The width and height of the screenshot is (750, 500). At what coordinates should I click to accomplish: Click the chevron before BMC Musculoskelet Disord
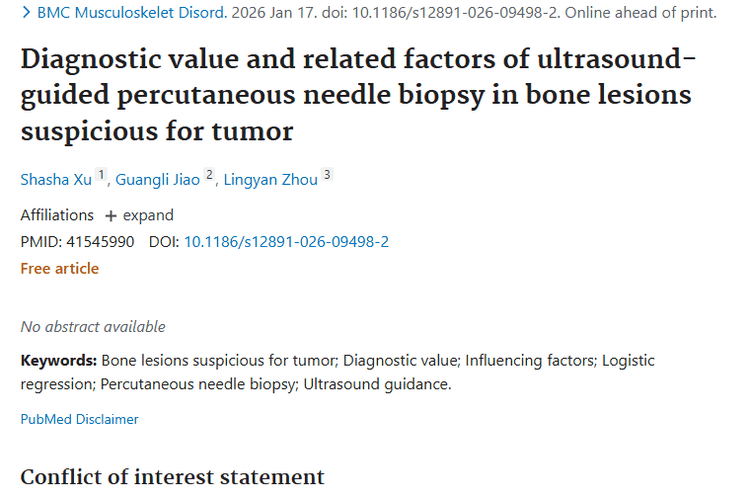(26, 14)
